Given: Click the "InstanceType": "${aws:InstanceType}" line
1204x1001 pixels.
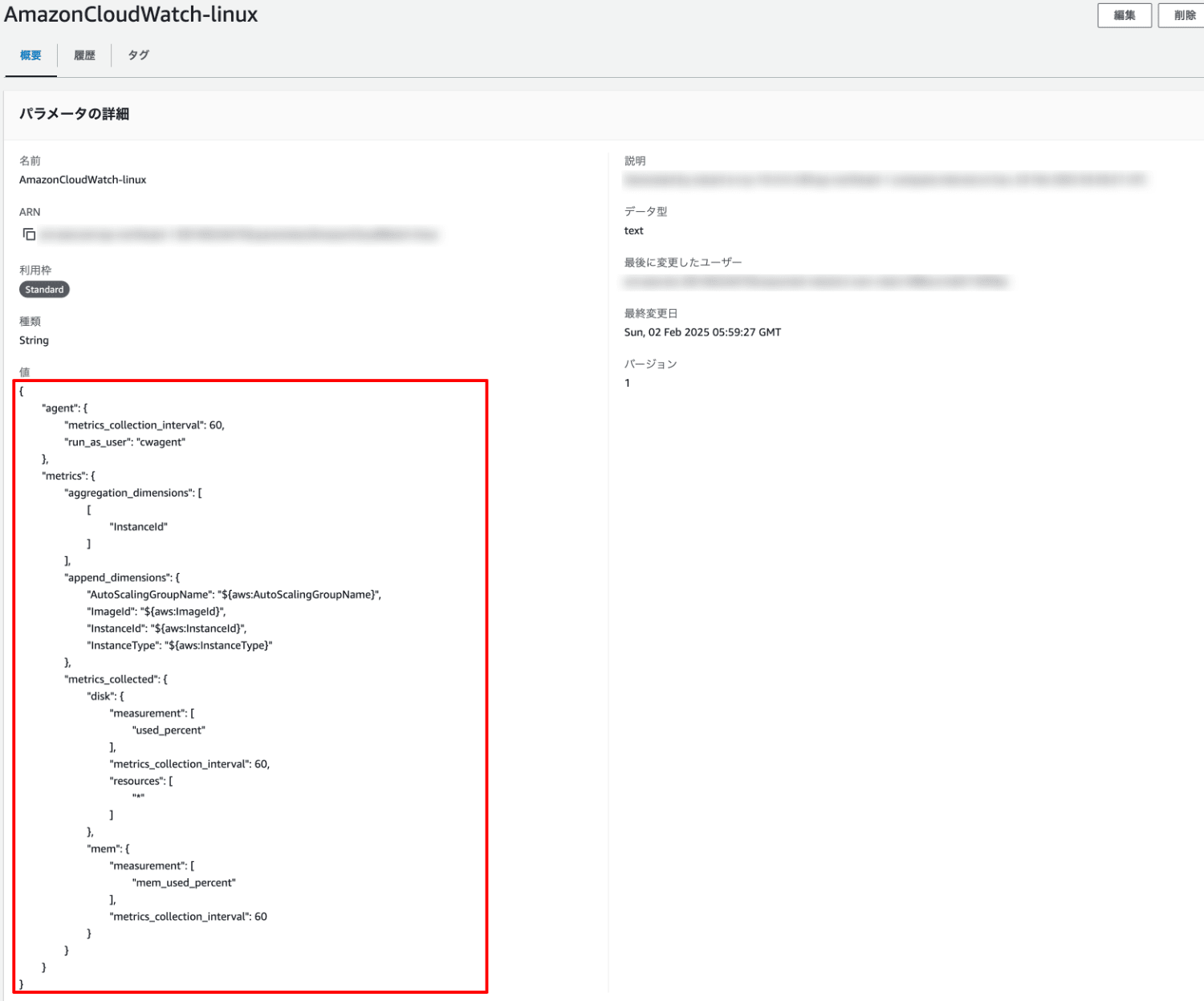Looking at the screenshot, I should [x=180, y=645].
